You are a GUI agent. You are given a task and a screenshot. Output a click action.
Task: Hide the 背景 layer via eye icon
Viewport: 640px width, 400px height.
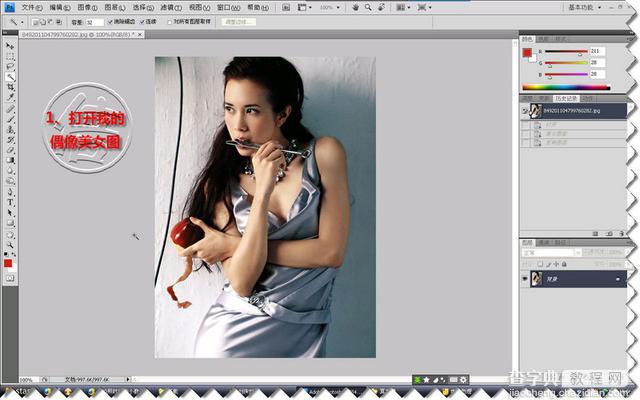point(525,279)
